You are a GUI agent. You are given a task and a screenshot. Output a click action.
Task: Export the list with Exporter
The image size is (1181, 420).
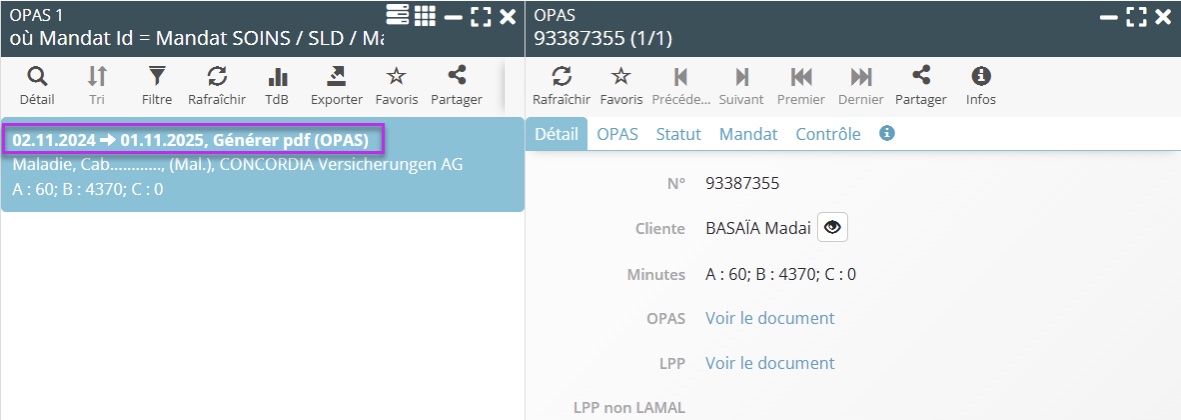(337, 85)
